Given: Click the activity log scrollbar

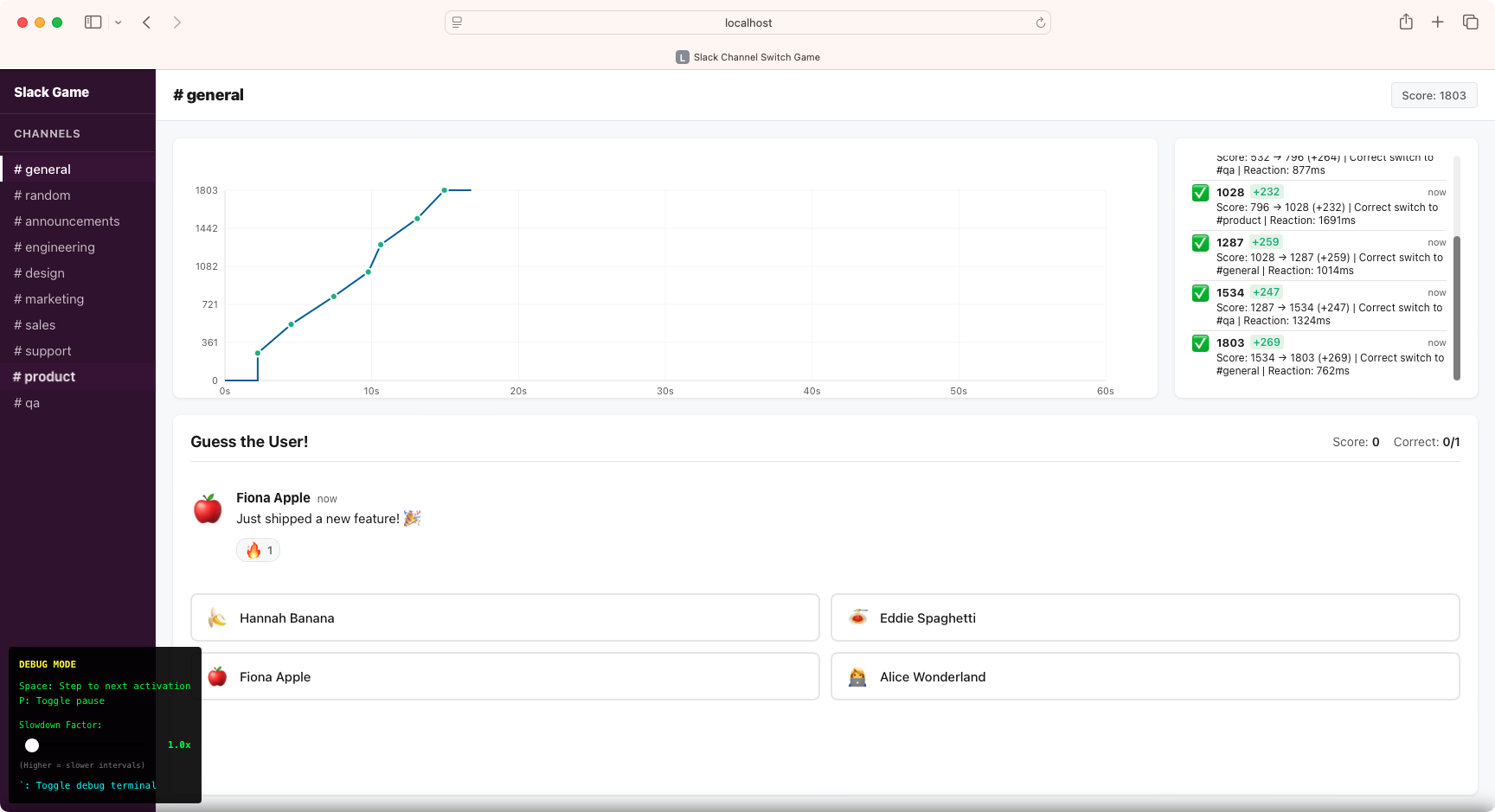Looking at the screenshot, I should pos(1456,307).
